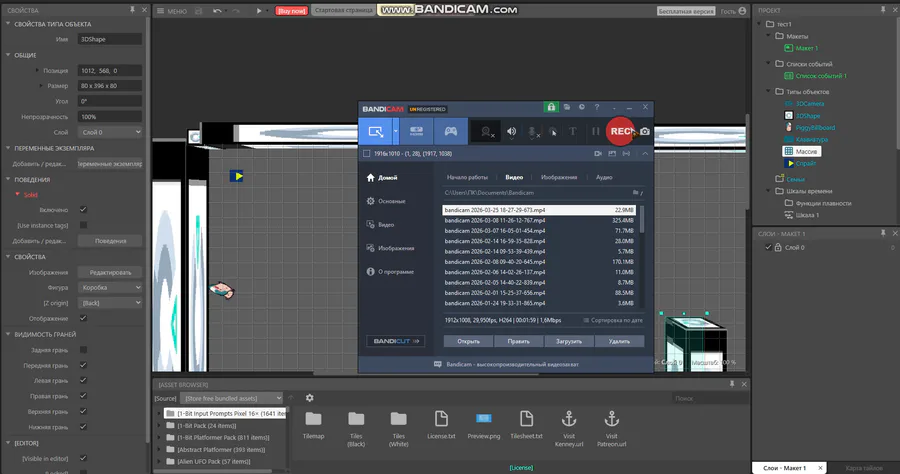Switch to Стартовая страница tab
The width and height of the screenshot is (900, 474).
344,10
